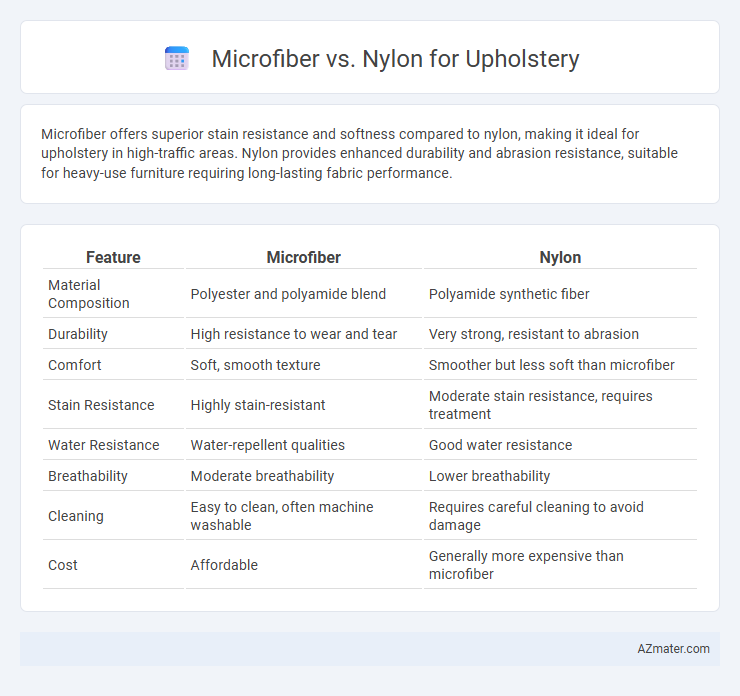
Task: Click the 'Nylon' column header
Action: click(x=560, y=257)
